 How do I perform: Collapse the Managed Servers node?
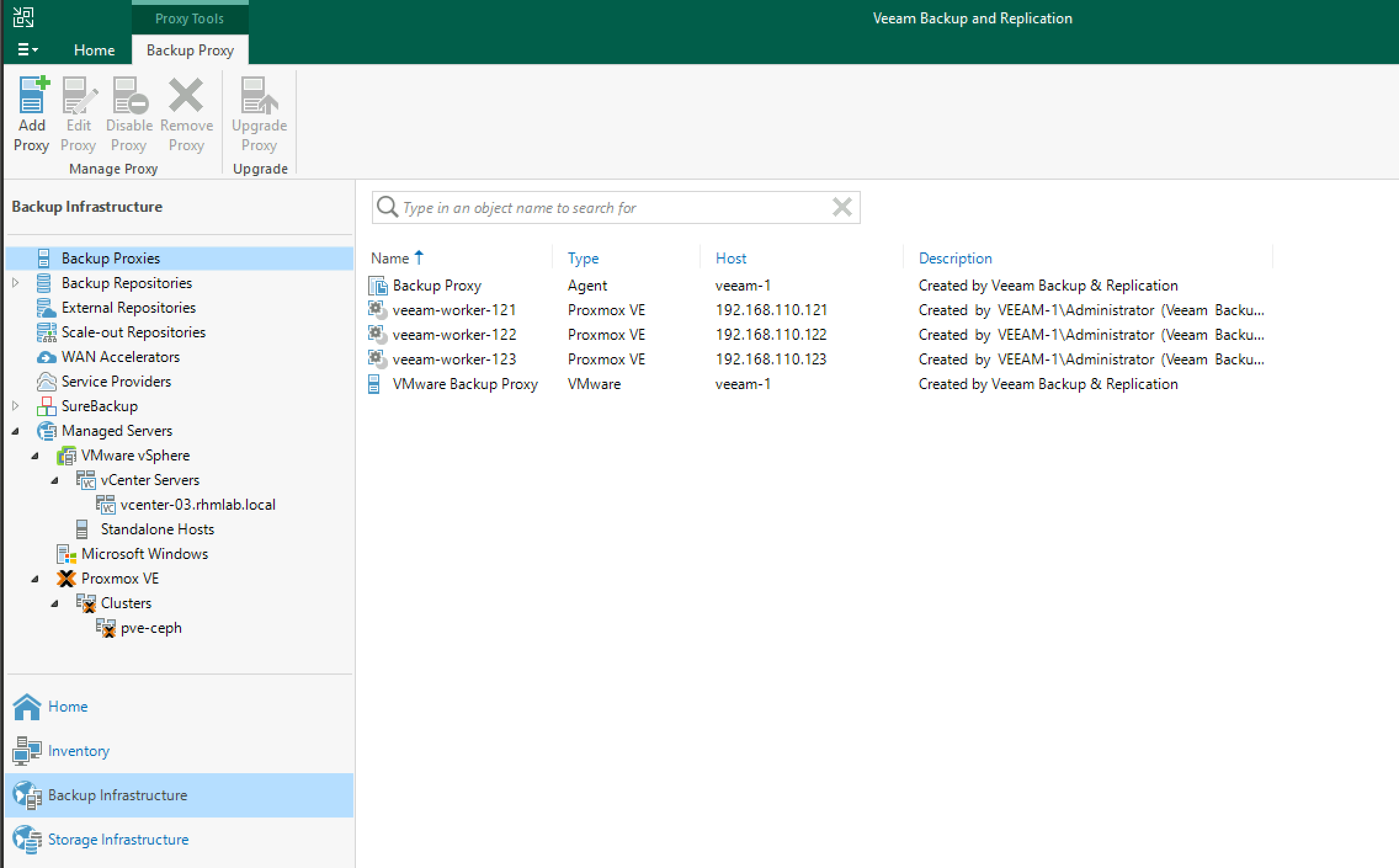(x=16, y=431)
